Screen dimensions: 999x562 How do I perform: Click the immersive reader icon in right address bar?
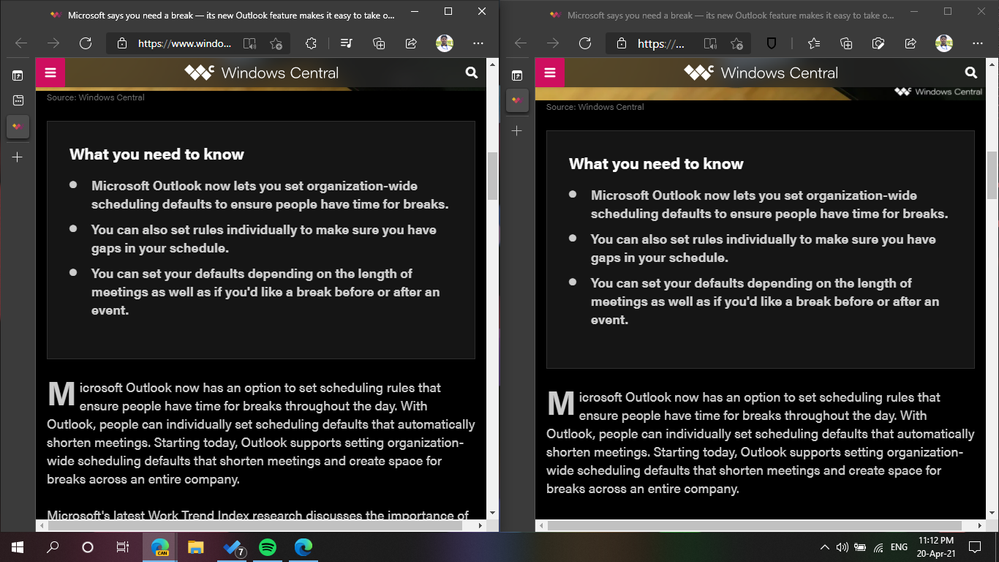(710, 43)
